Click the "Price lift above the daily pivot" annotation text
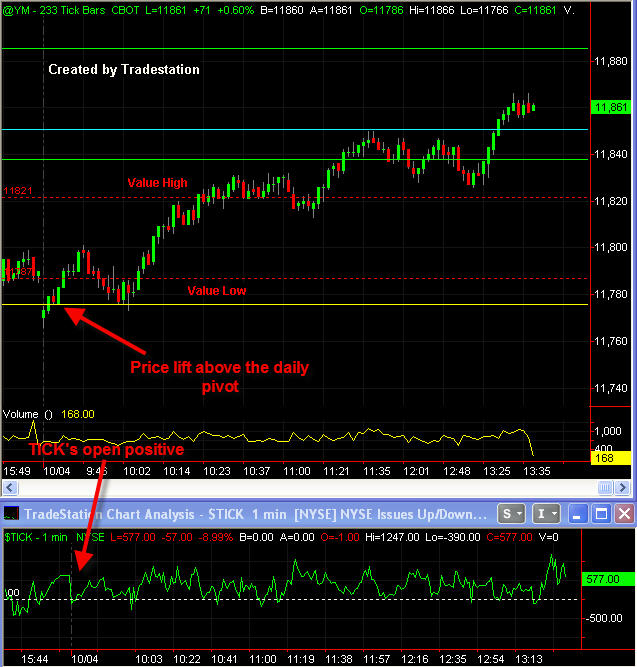637x667 pixels. [220, 377]
